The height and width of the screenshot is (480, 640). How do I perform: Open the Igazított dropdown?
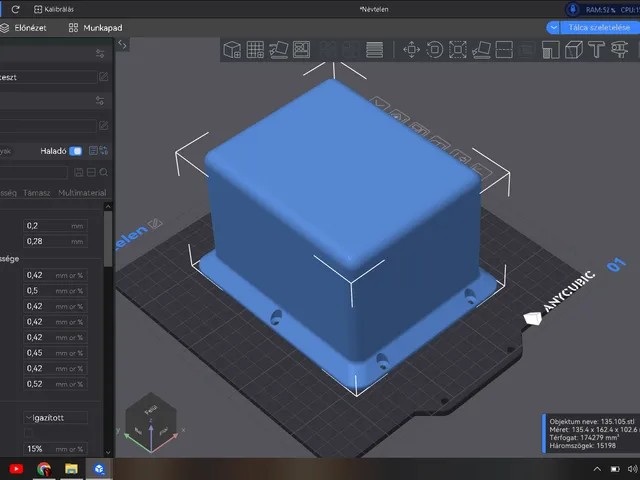(56, 418)
